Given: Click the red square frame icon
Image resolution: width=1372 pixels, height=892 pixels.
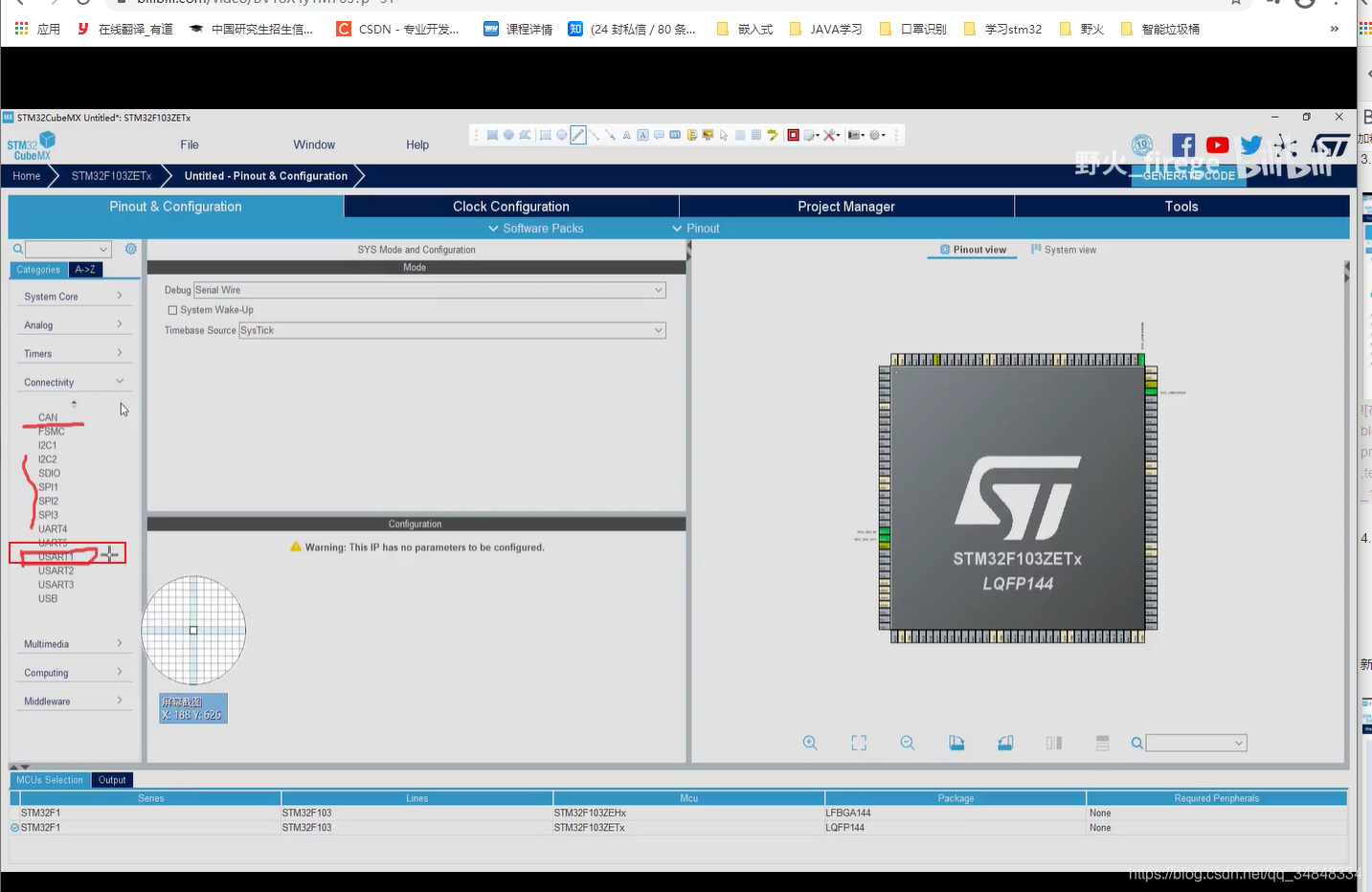Looking at the screenshot, I should tap(793, 135).
